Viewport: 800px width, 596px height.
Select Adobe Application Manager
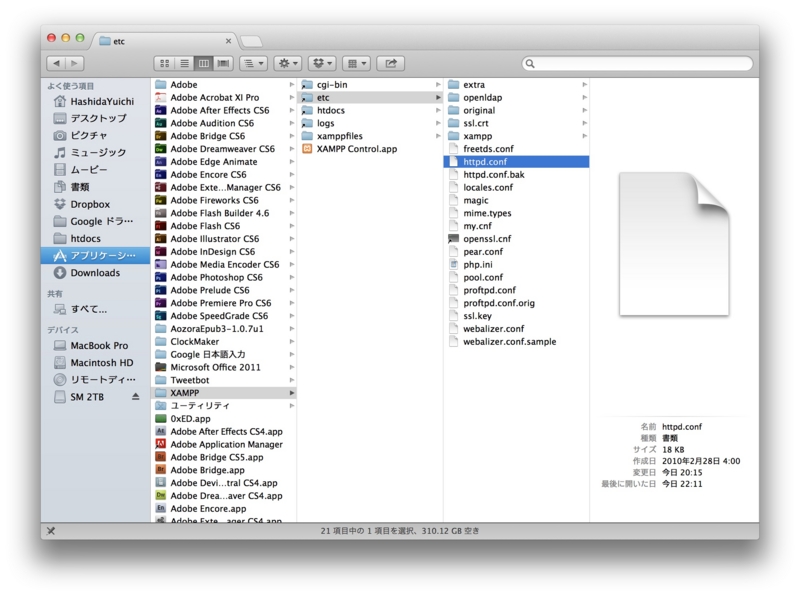[x=224, y=444]
